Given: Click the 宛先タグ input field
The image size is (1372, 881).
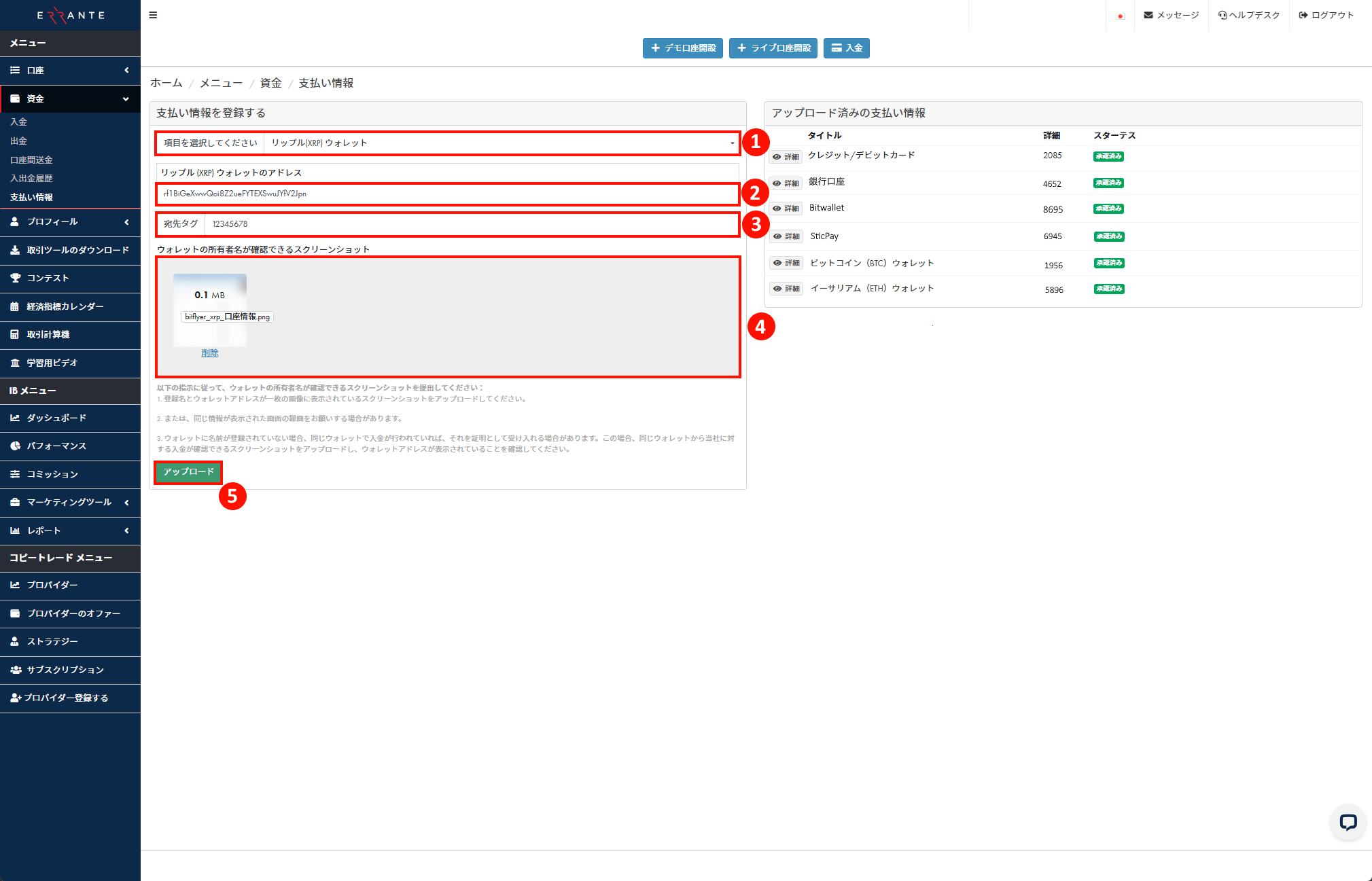Looking at the screenshot, I should click(469, 224).
